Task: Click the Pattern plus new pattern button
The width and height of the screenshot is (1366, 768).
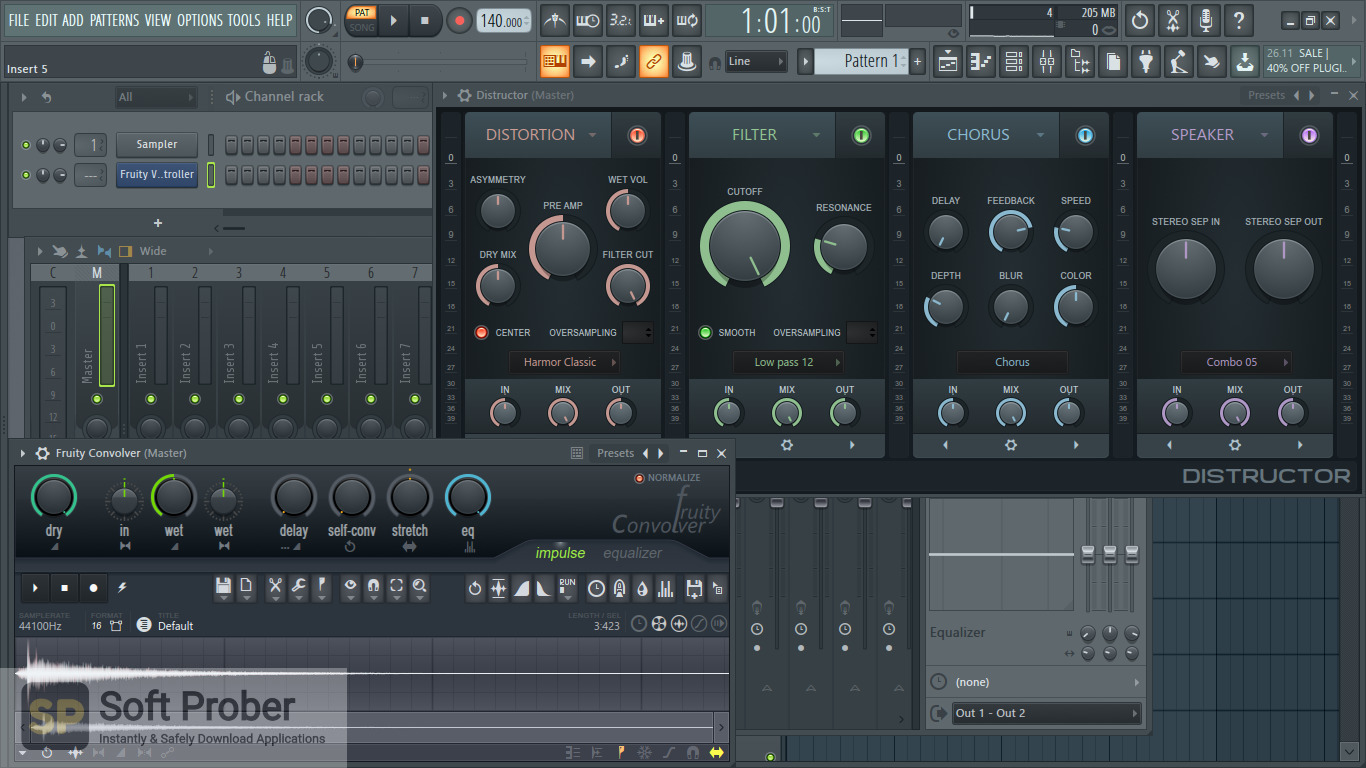Action: pos(917,61)
